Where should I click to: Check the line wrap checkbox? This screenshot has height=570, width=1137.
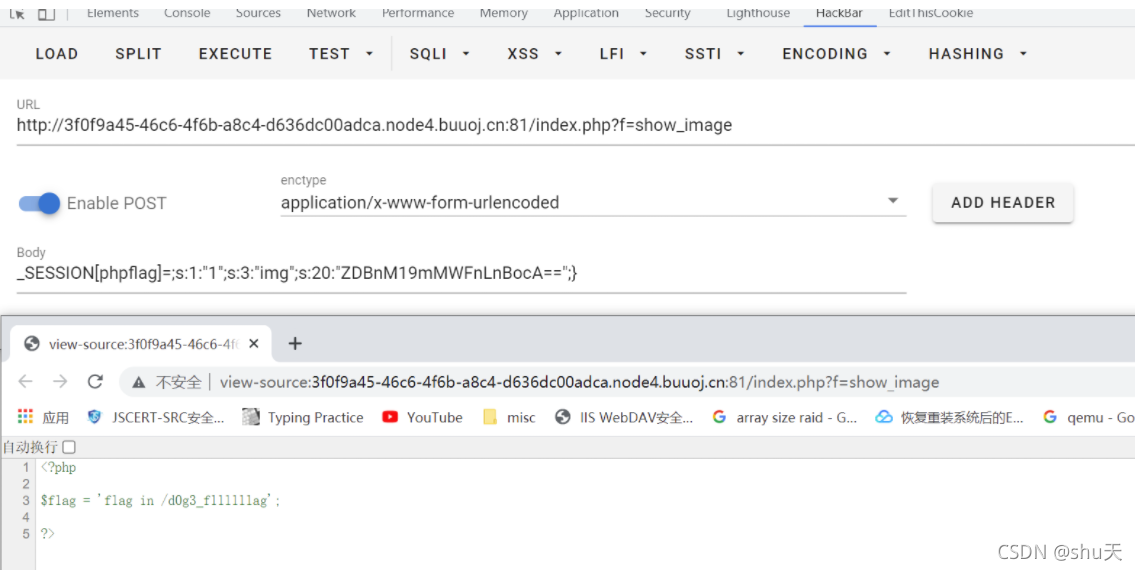[x=69, y=447]
